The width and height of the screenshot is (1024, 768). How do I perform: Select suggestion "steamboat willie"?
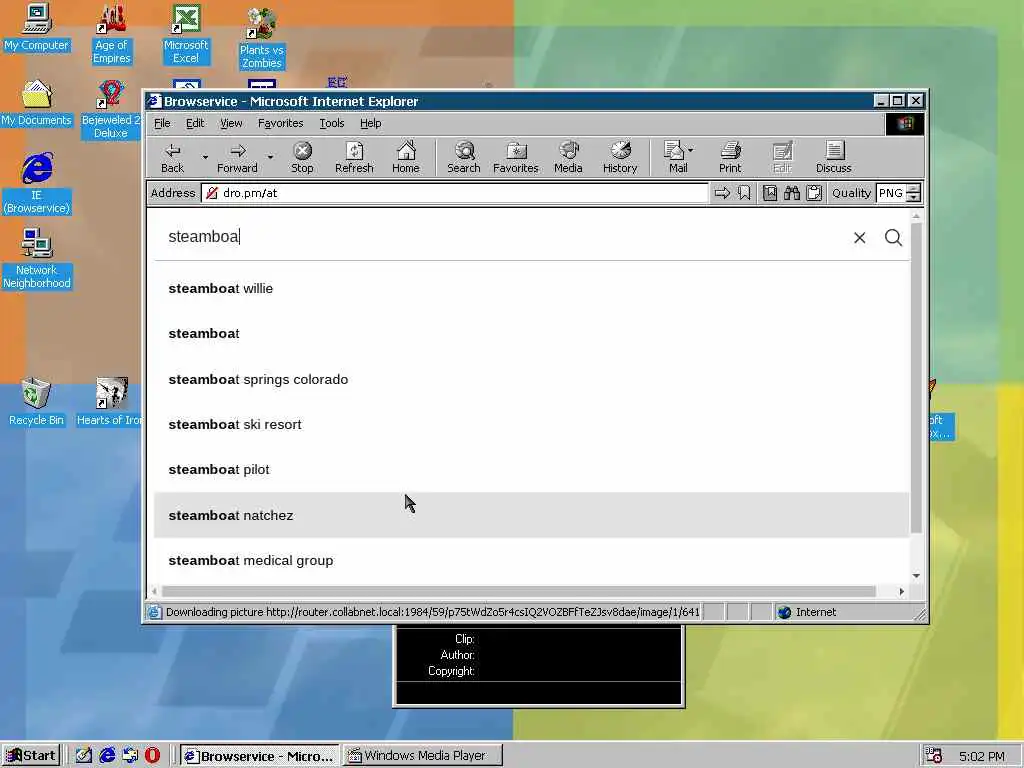(532, 289)
